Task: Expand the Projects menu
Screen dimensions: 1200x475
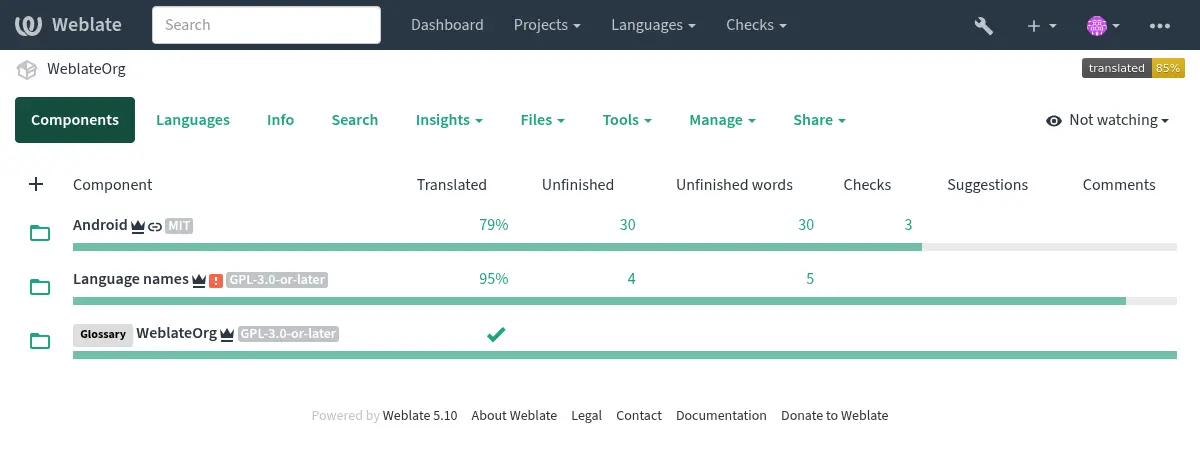Action: click(548, 25)
